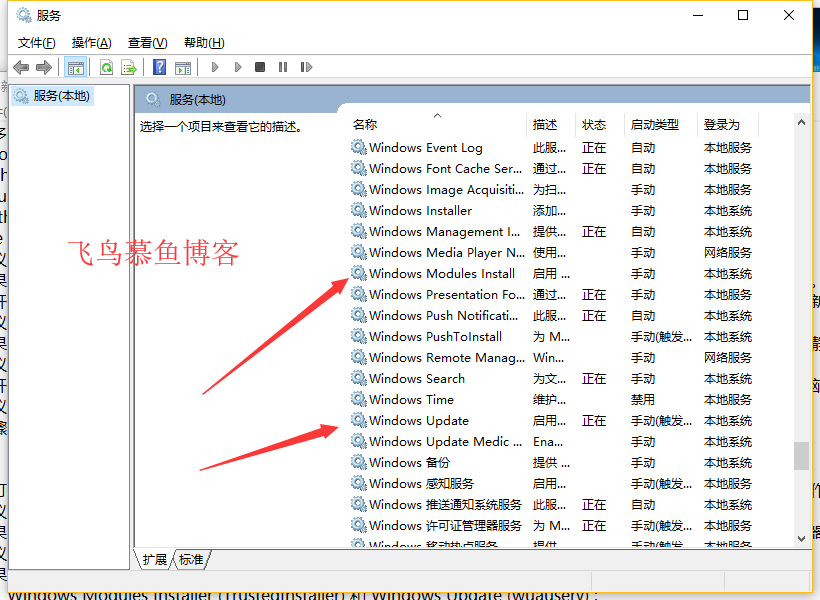Viewport: 820px width, 600px height.
Task: Click the Restart Service toolbar icon
Action: tap(307, 67)
